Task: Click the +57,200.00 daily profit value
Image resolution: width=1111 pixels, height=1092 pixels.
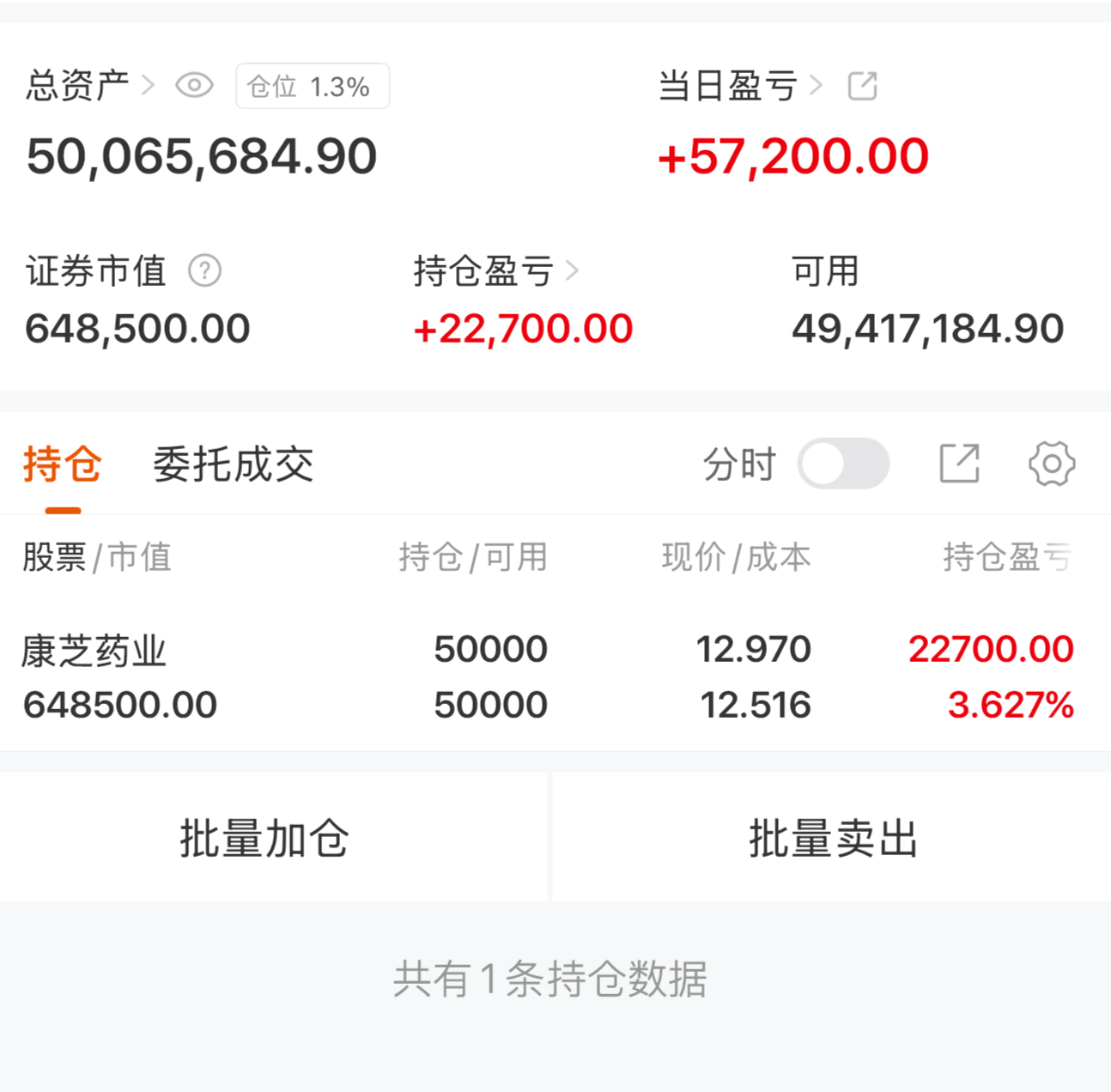Action: click(x=792, y=156)
